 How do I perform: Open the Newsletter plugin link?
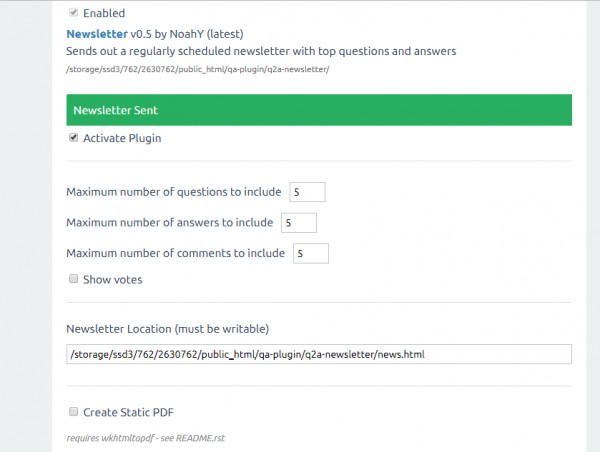click(x=98, y=33)
